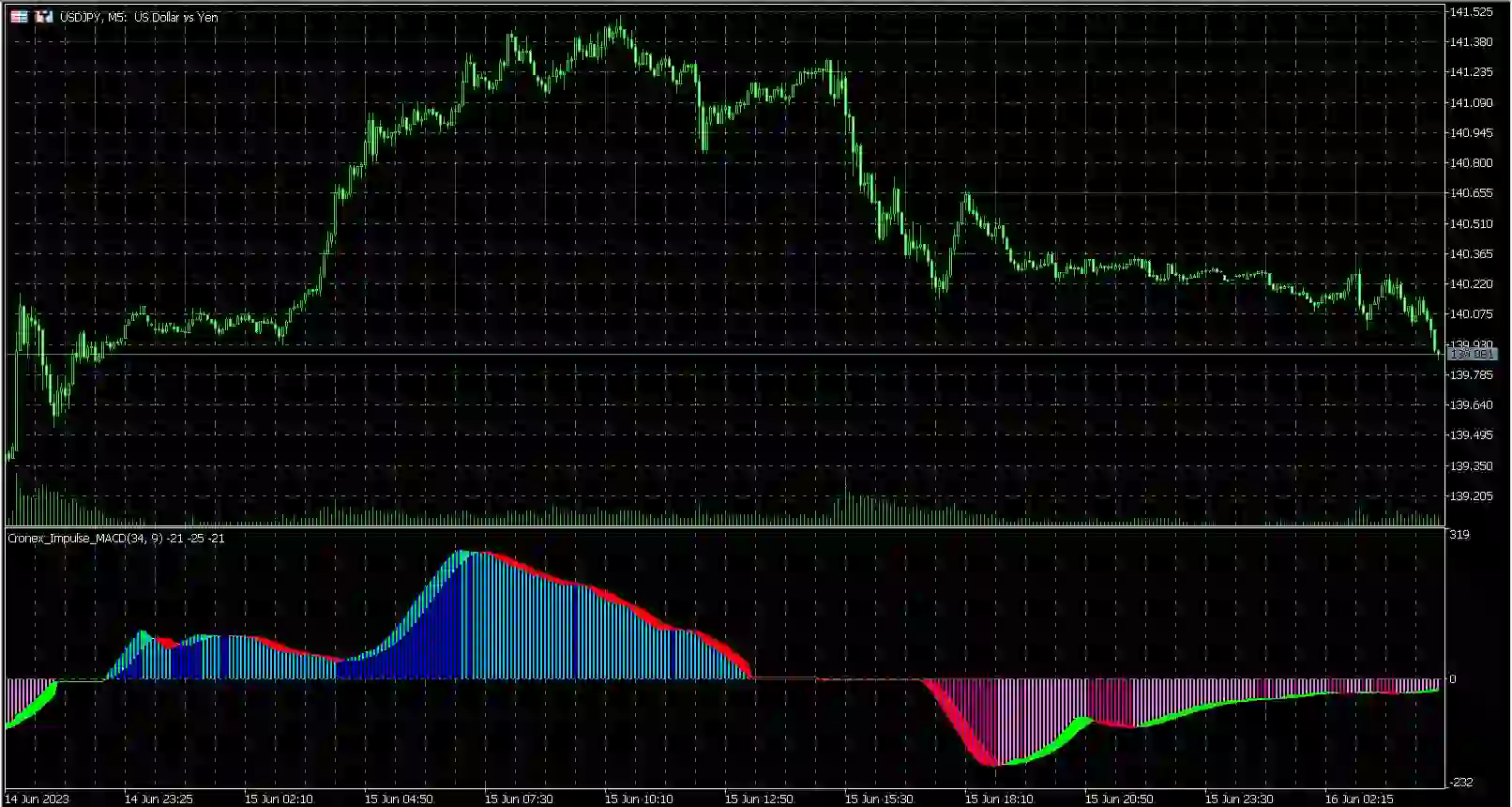Click the 140.075 price scale label
Image resolution: width=1512 pixels, height=807 pixels.
pyautogui.click(x=1471, y=314)
